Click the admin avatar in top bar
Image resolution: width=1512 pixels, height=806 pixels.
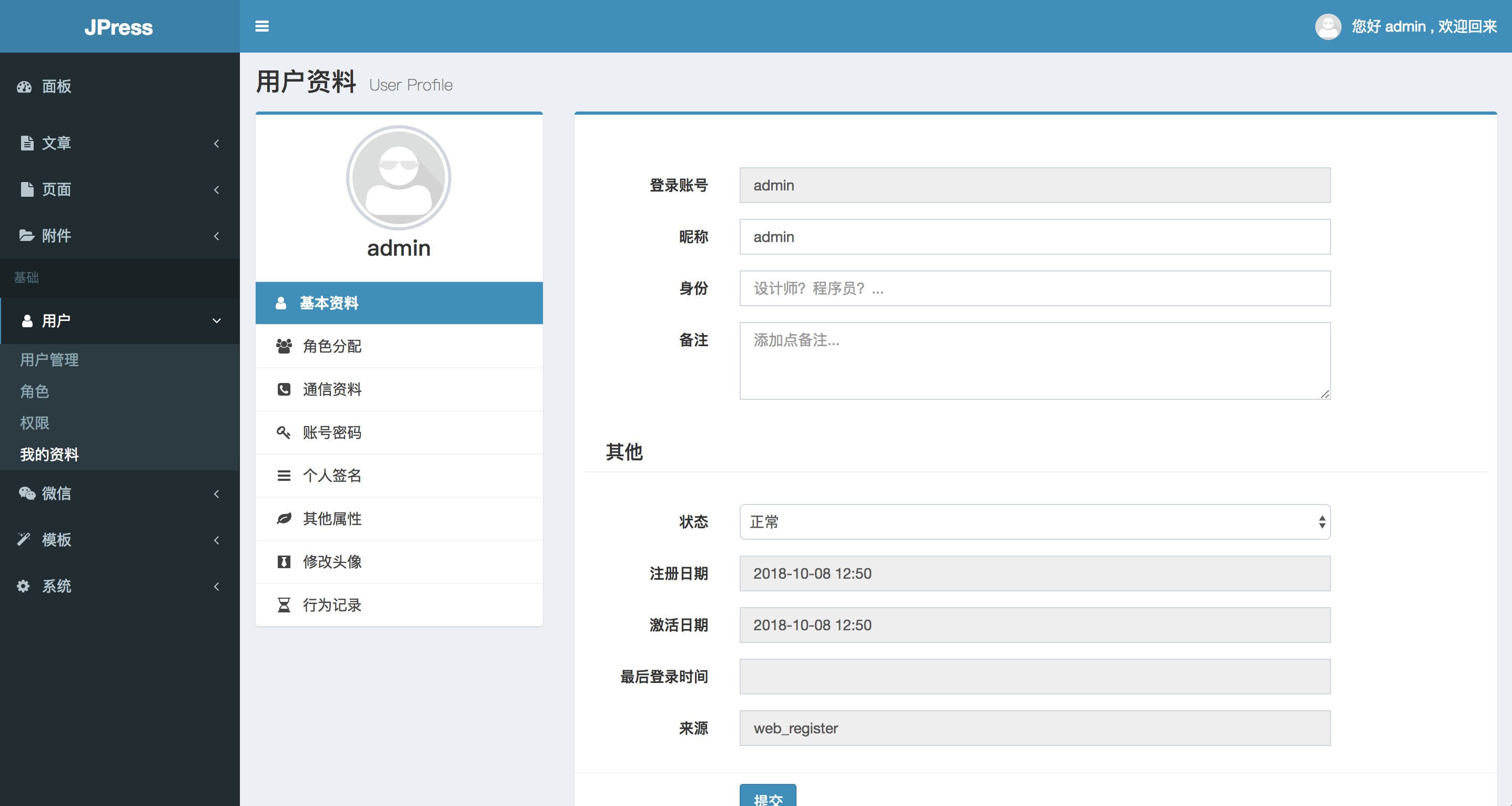(x=1328, y=26)
